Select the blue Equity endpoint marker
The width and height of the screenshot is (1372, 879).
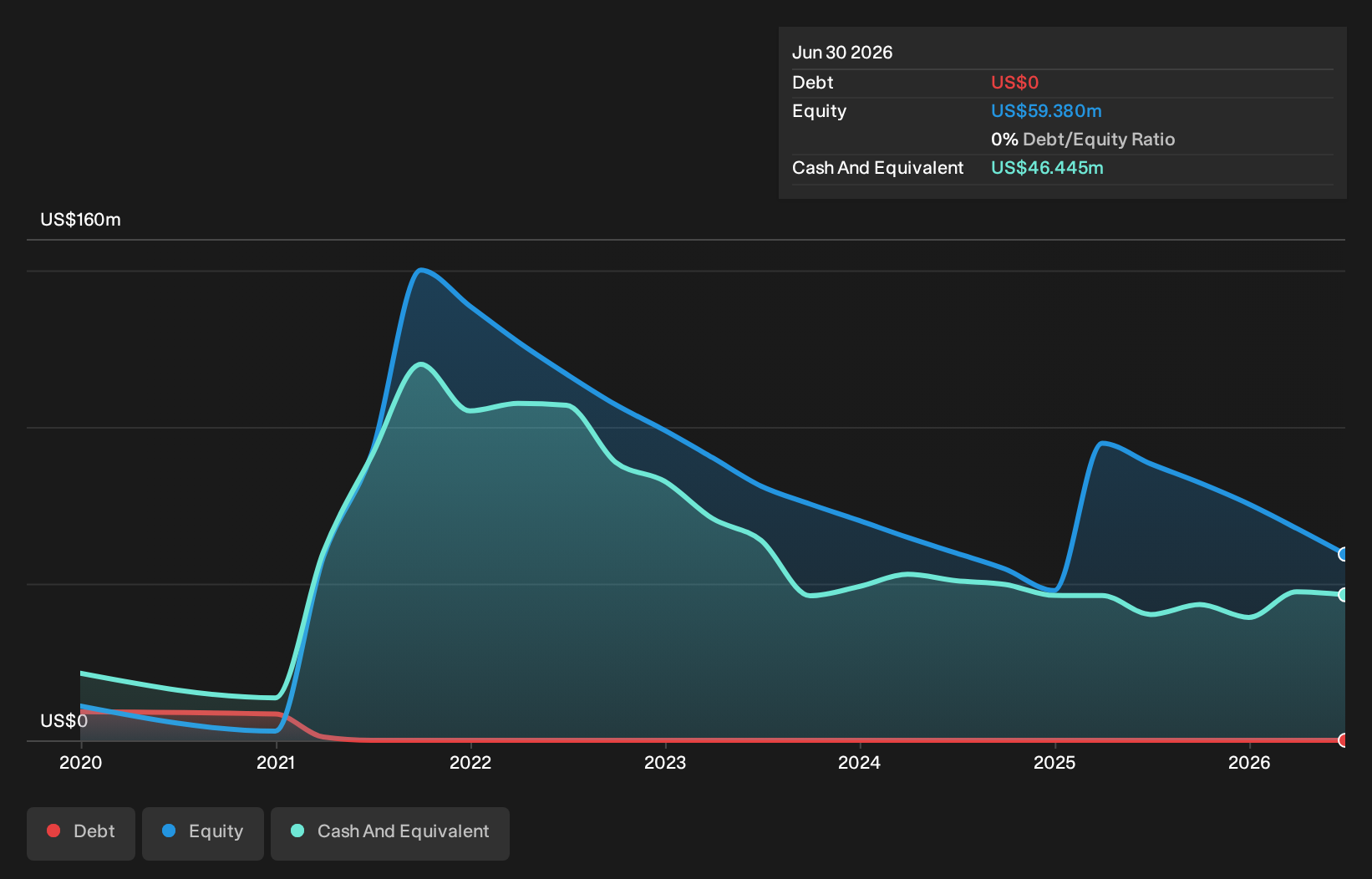pyautogui.click(x=1344, y=554)
